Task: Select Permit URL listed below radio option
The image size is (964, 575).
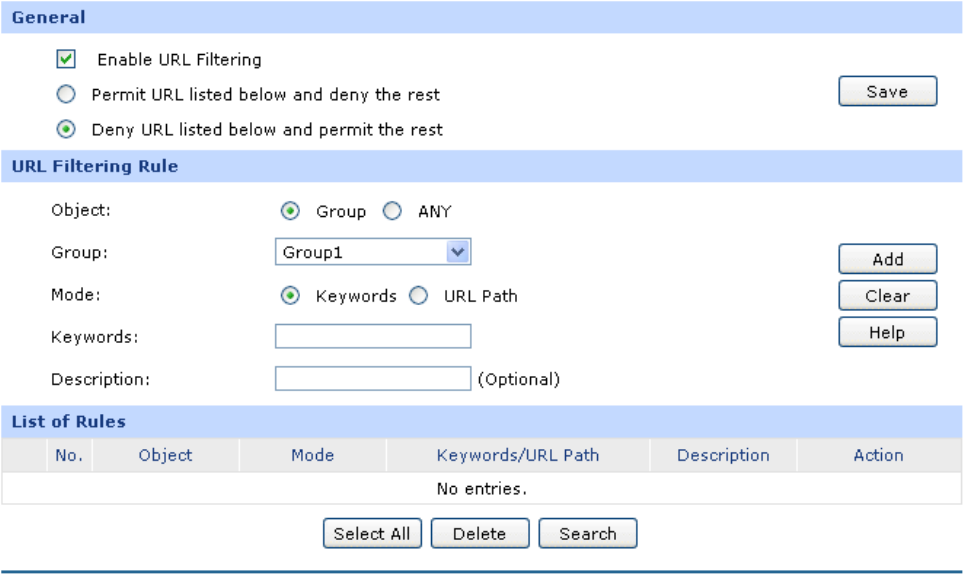Action: click(x=66, y=95)
